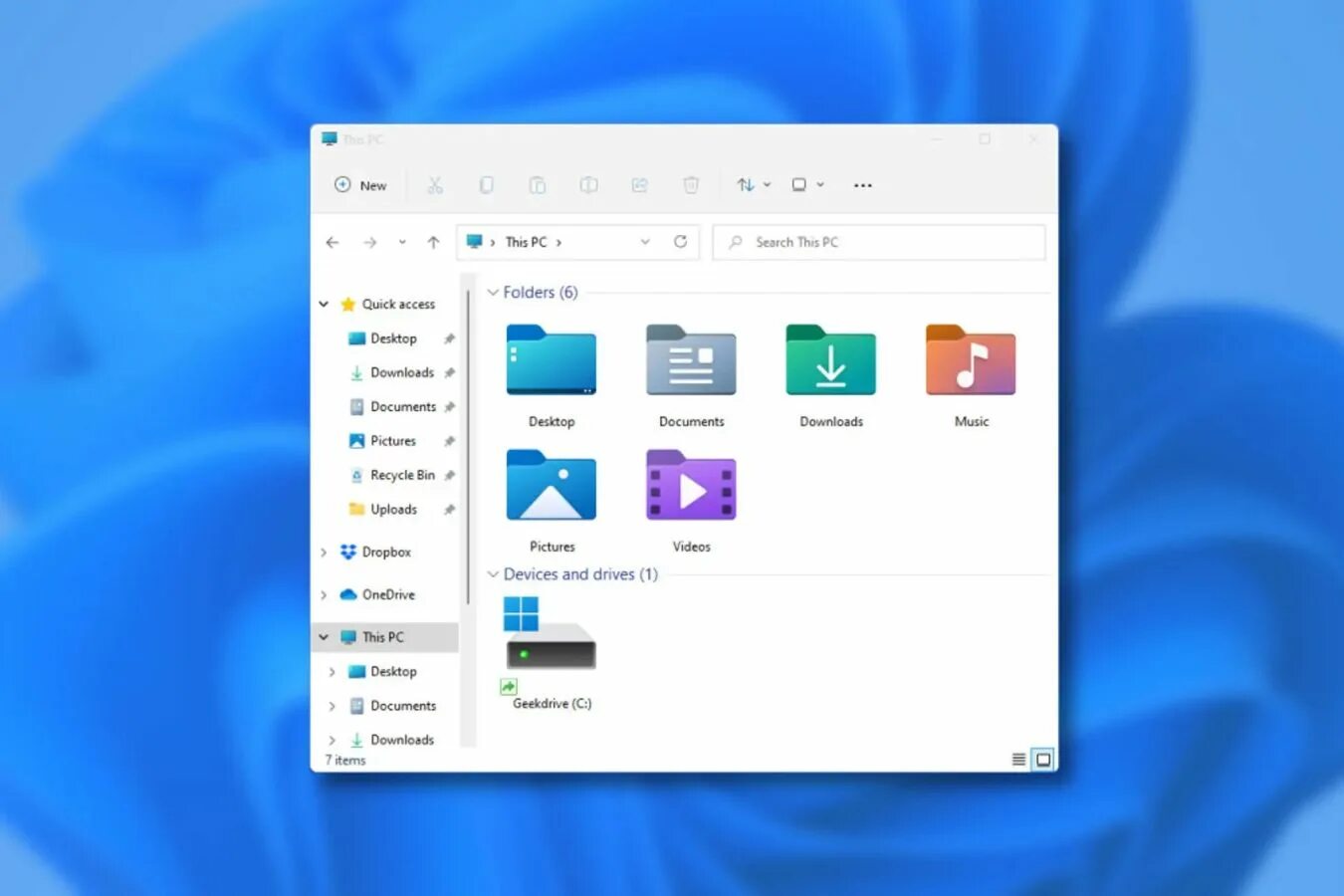Collapse the This PC tree node
Viewport: 1344px width, 896px height.
coord(324,637)
